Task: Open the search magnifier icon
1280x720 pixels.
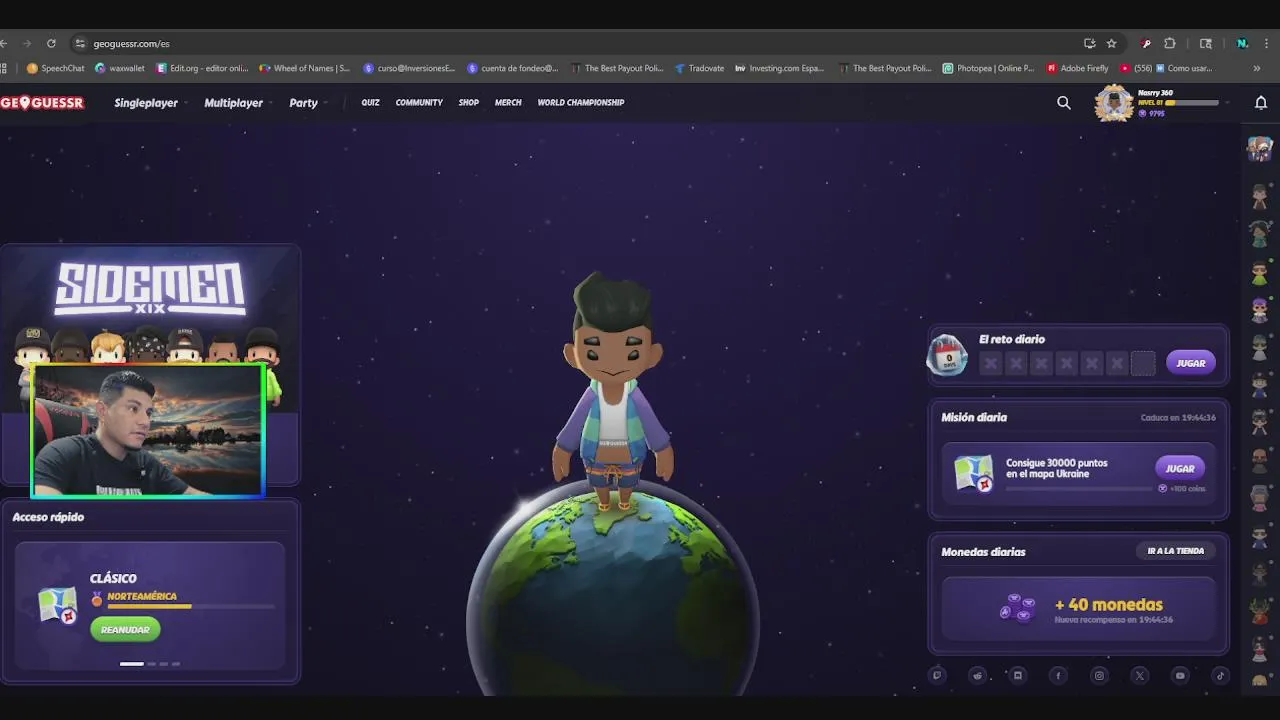Action: [1064, 102]
